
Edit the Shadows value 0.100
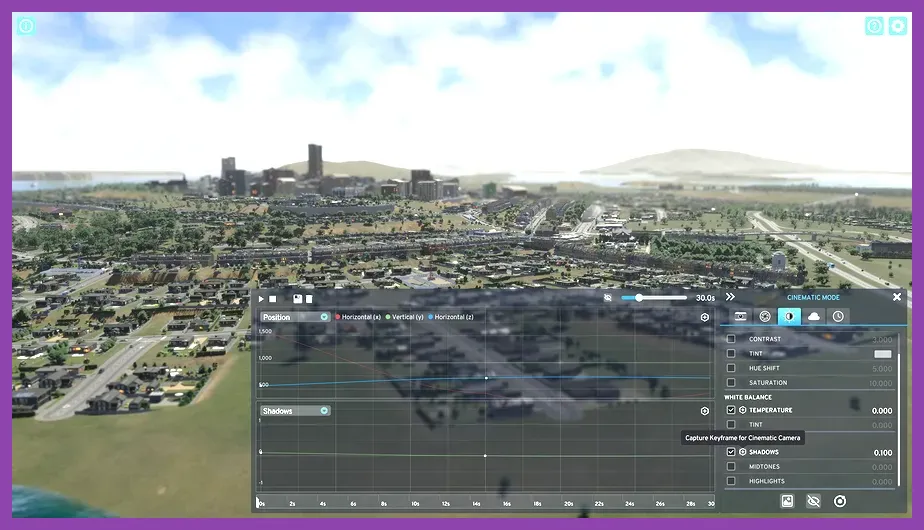pos(882,453)
